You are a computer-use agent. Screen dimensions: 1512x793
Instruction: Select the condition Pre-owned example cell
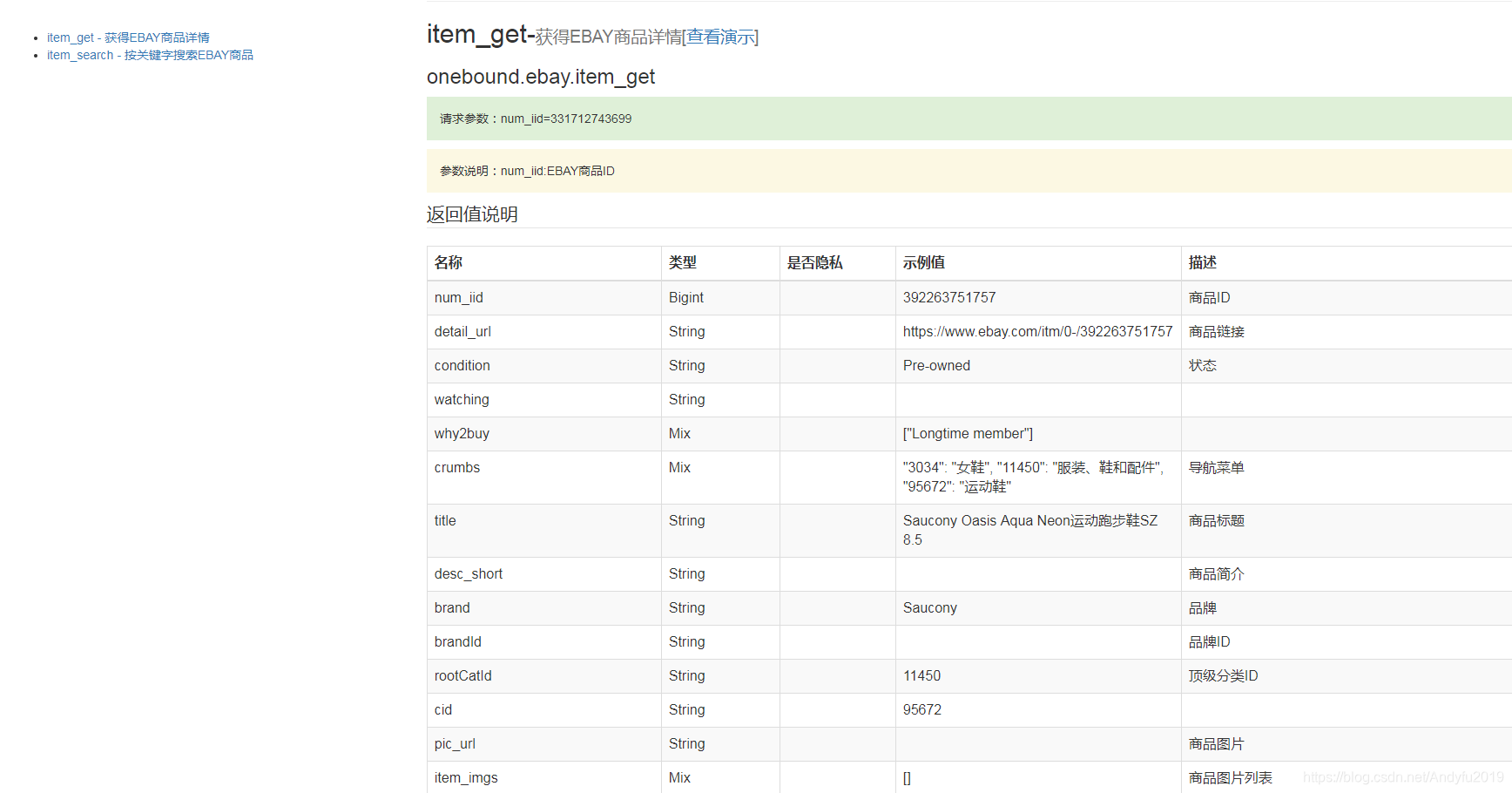click(936, 365)
